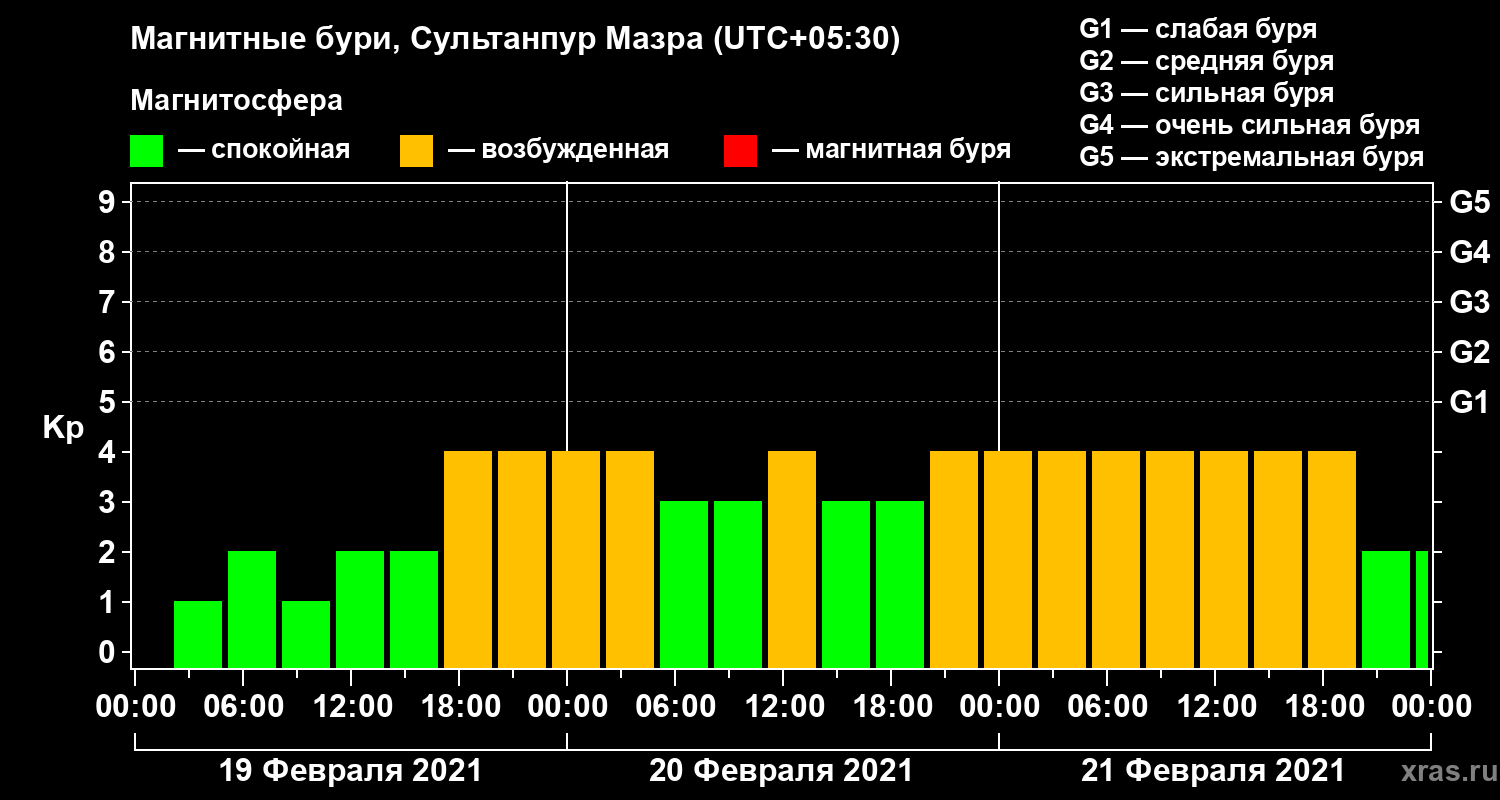Click the G5 label on right axis
The image size is (1500, 800).
pos(1469,202)
